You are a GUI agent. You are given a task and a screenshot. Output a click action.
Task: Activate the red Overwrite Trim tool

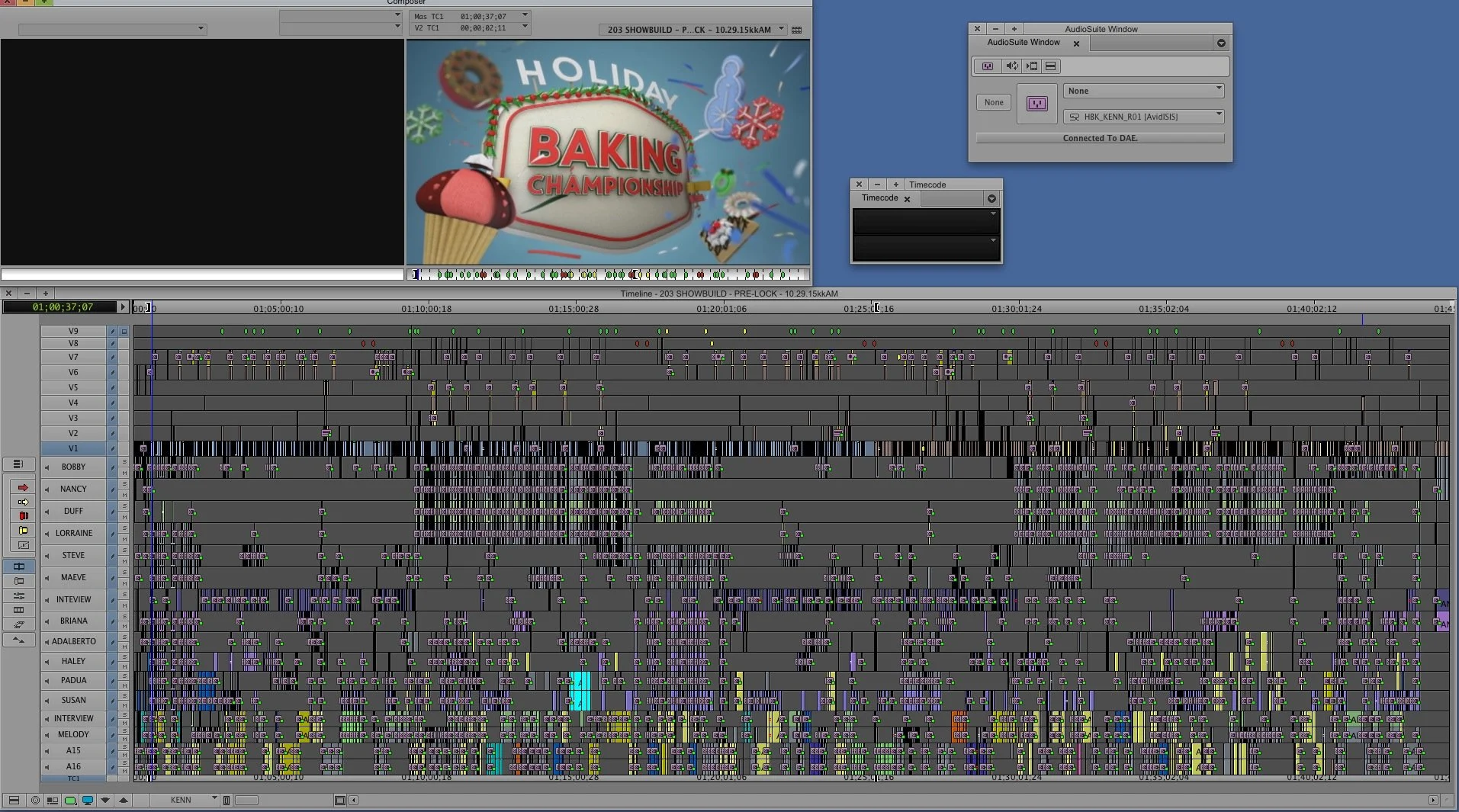pyautogui.click(x=22, y=516)
